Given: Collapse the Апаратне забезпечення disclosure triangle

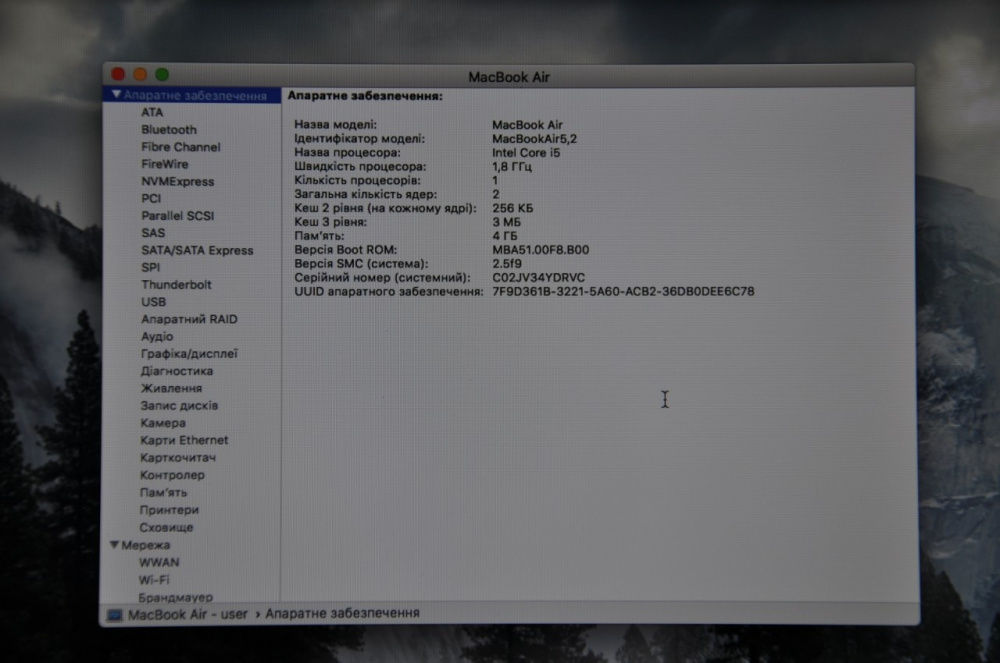Looking at the screenshot, I should 116,95.
